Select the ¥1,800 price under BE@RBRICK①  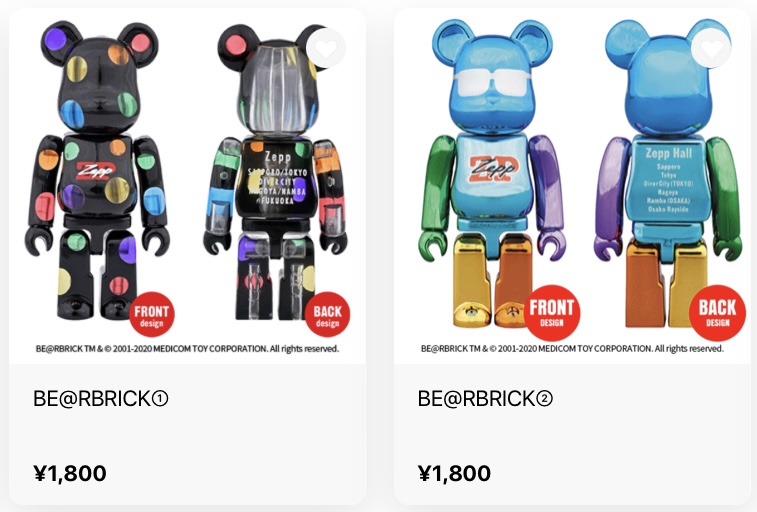(x=70, y=473)
